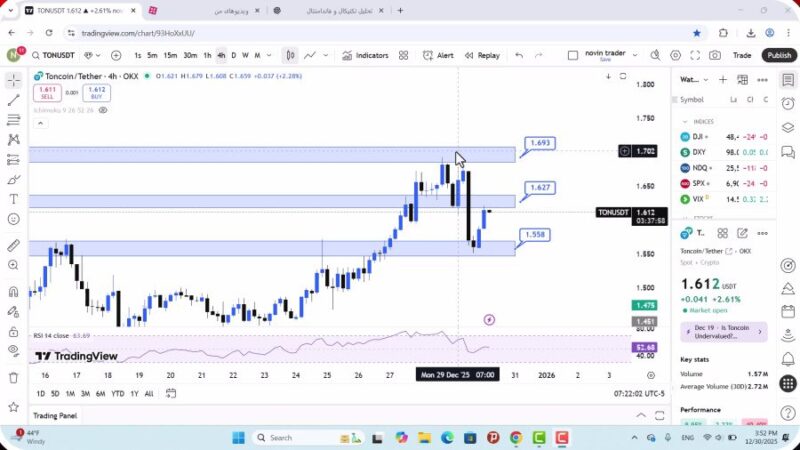Toggle lock all drawing tools

tap(13, 330)
